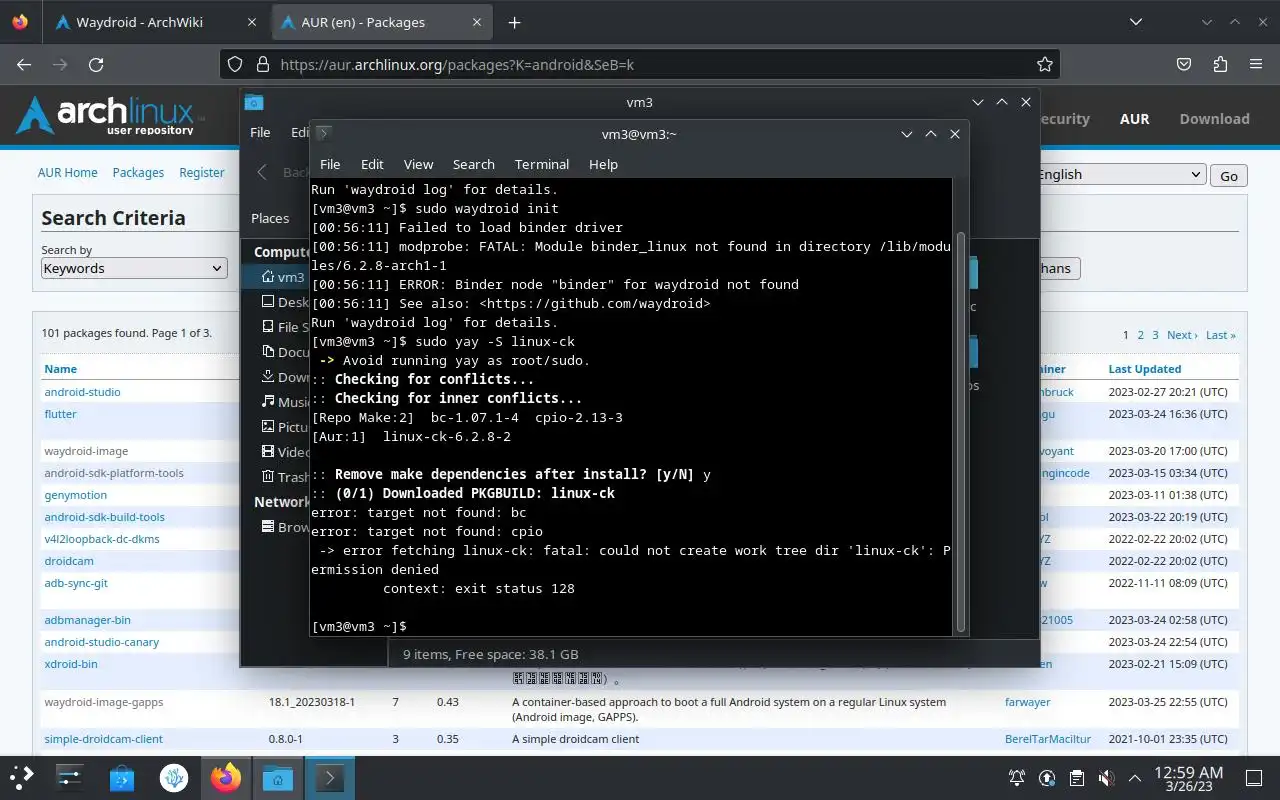Open AUR Home link
1280x800 pixels.
click(x=67, y=172)
